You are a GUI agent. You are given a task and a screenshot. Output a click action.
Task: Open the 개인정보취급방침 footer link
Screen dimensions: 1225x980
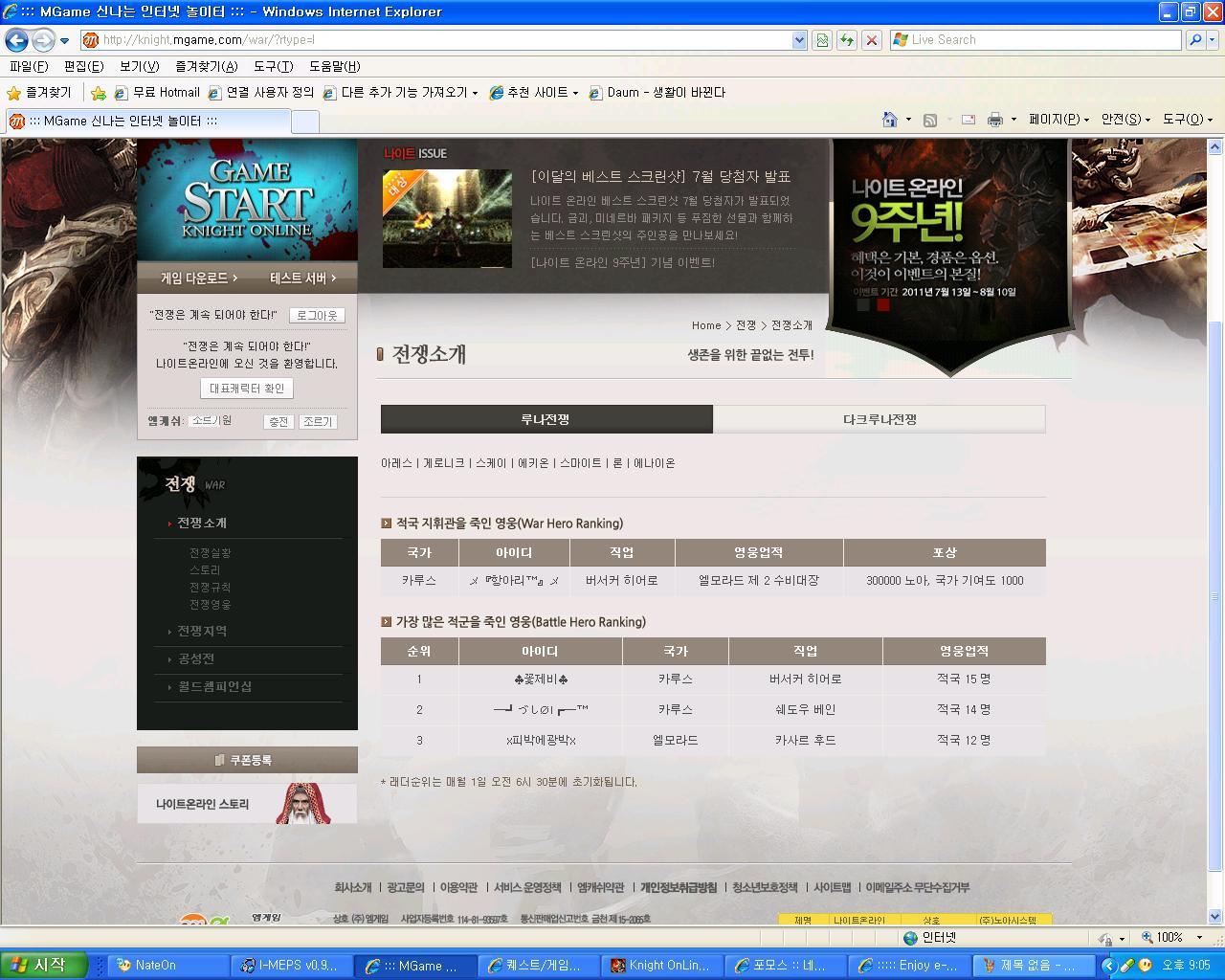tap(679, 887)
